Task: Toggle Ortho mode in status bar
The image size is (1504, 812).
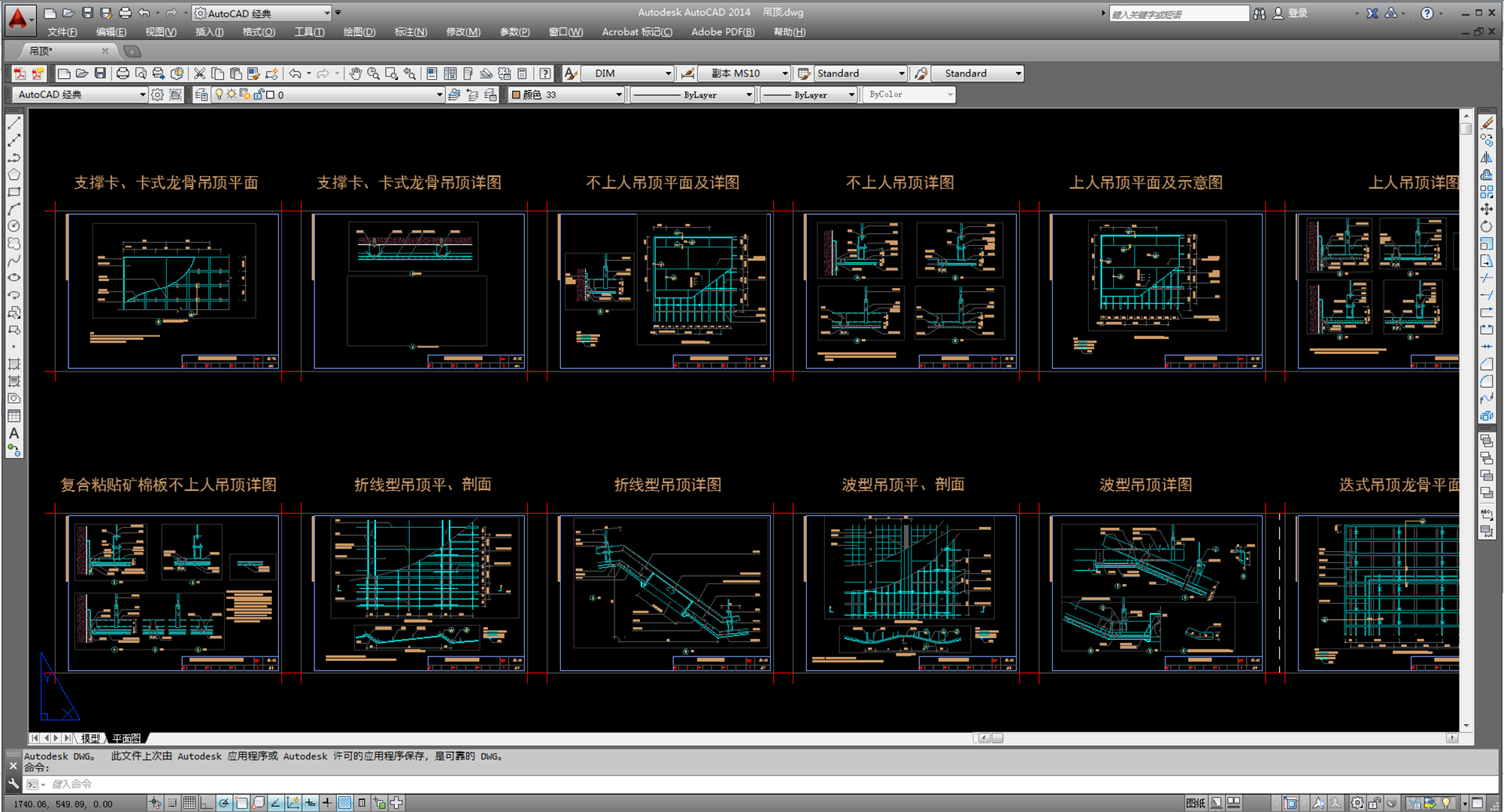Action: coord(206,803)
